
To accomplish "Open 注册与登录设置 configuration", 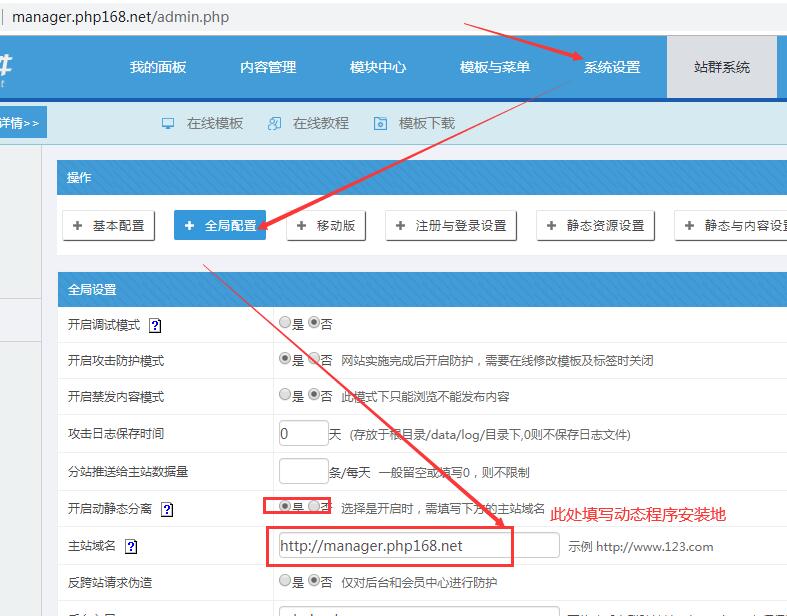I will 451,226.
